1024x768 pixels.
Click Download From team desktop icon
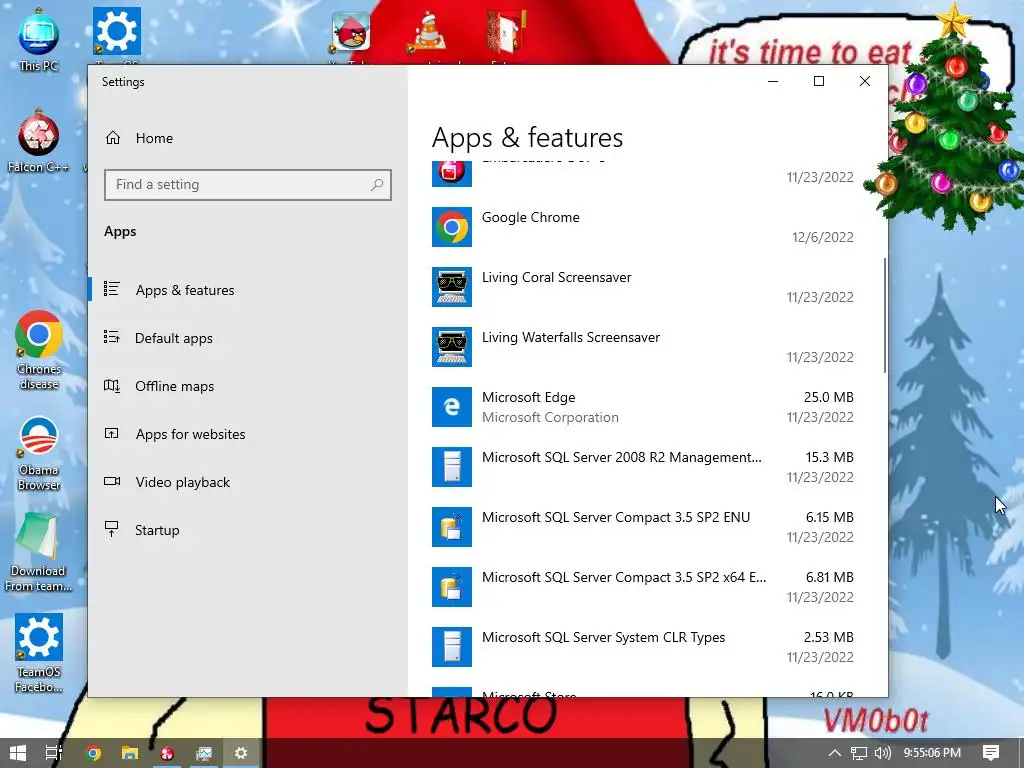coord(39,554)
